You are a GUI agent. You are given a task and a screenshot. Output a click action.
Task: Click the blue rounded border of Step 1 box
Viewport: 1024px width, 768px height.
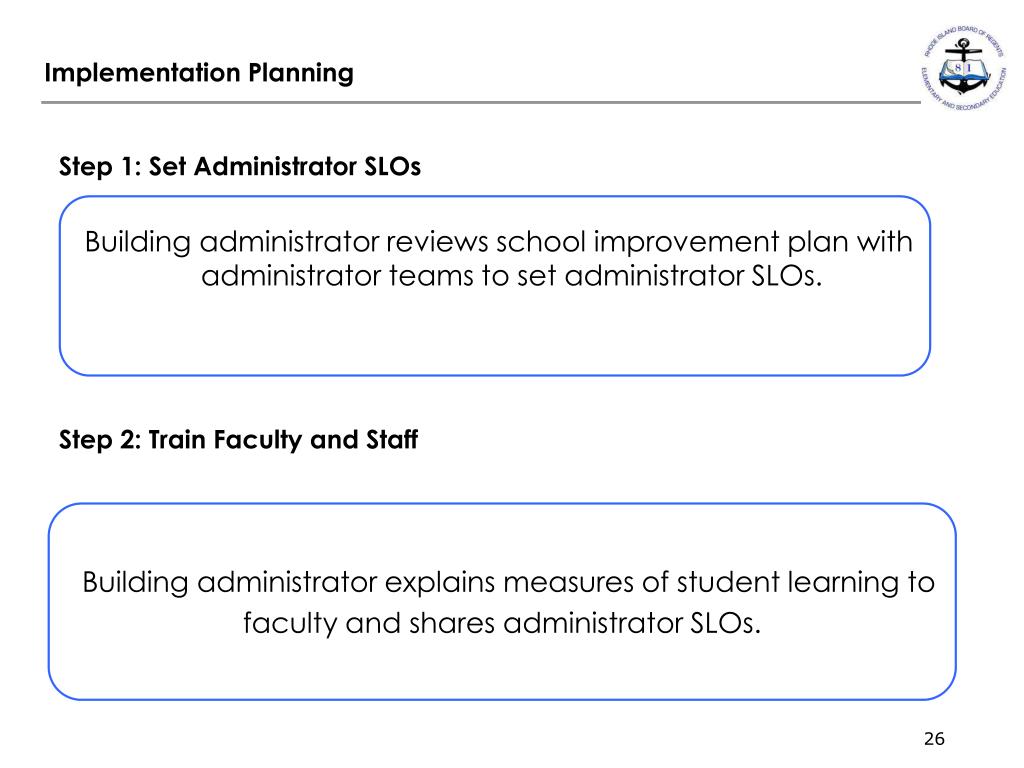point(495,197)
